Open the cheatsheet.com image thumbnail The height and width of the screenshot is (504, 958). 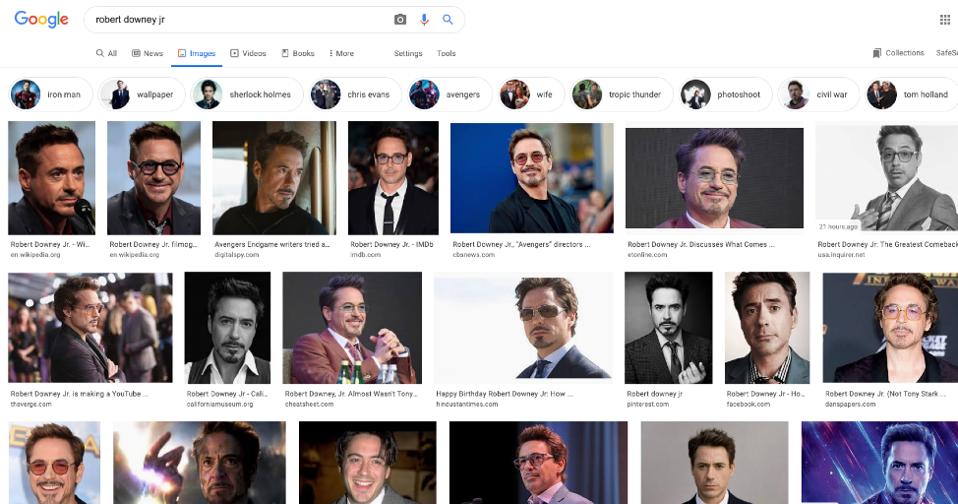tap(352, 327)
